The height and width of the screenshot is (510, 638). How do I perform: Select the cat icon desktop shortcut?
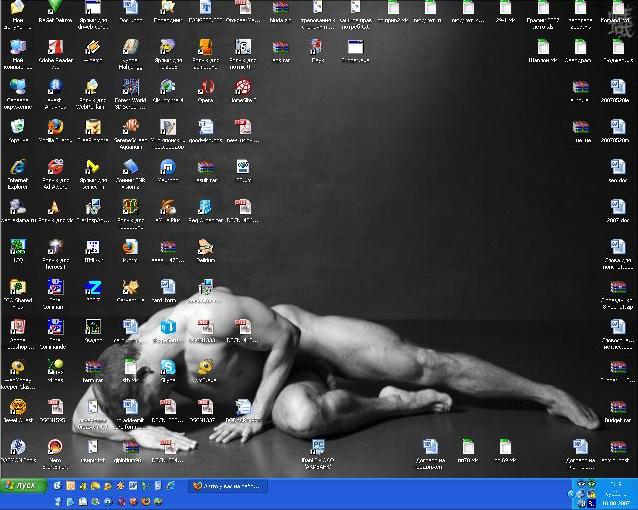(130, 287)
